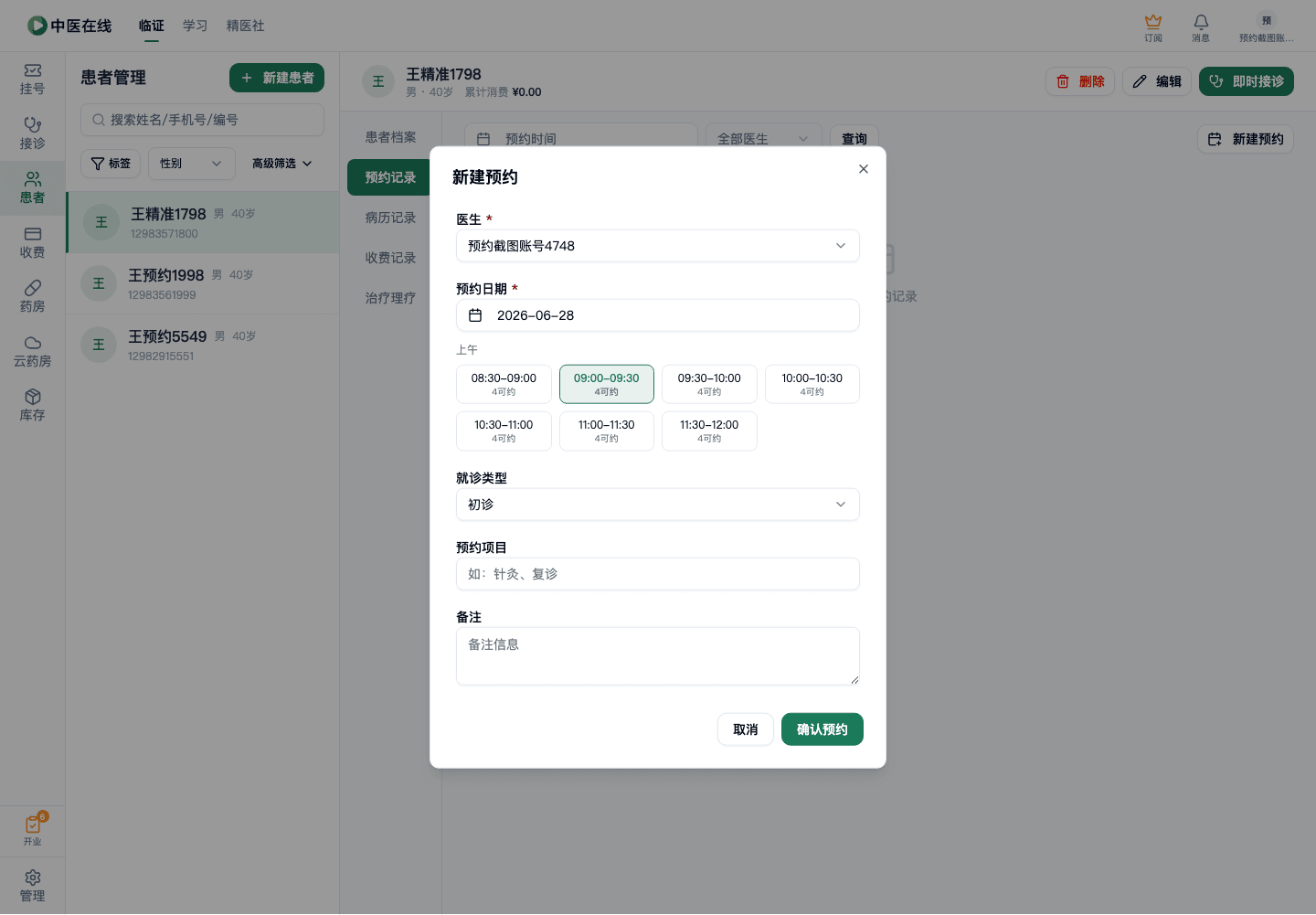Click avatar of 王预约1998 in list
This screenshot has width=1316, height=915.
(x=99, y=283)
